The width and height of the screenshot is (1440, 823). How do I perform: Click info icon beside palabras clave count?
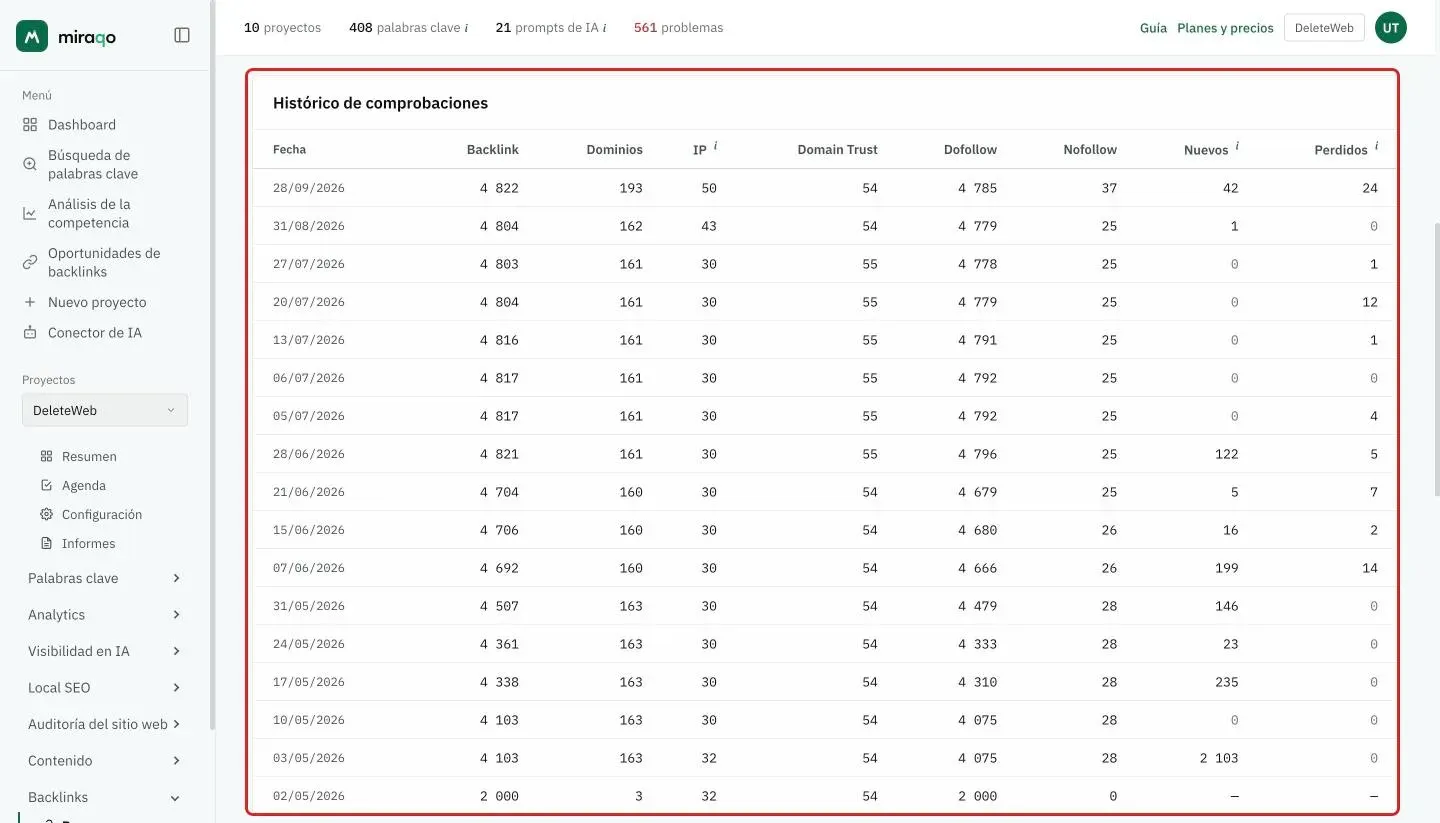pyautogui.click(x=466, y=28)
